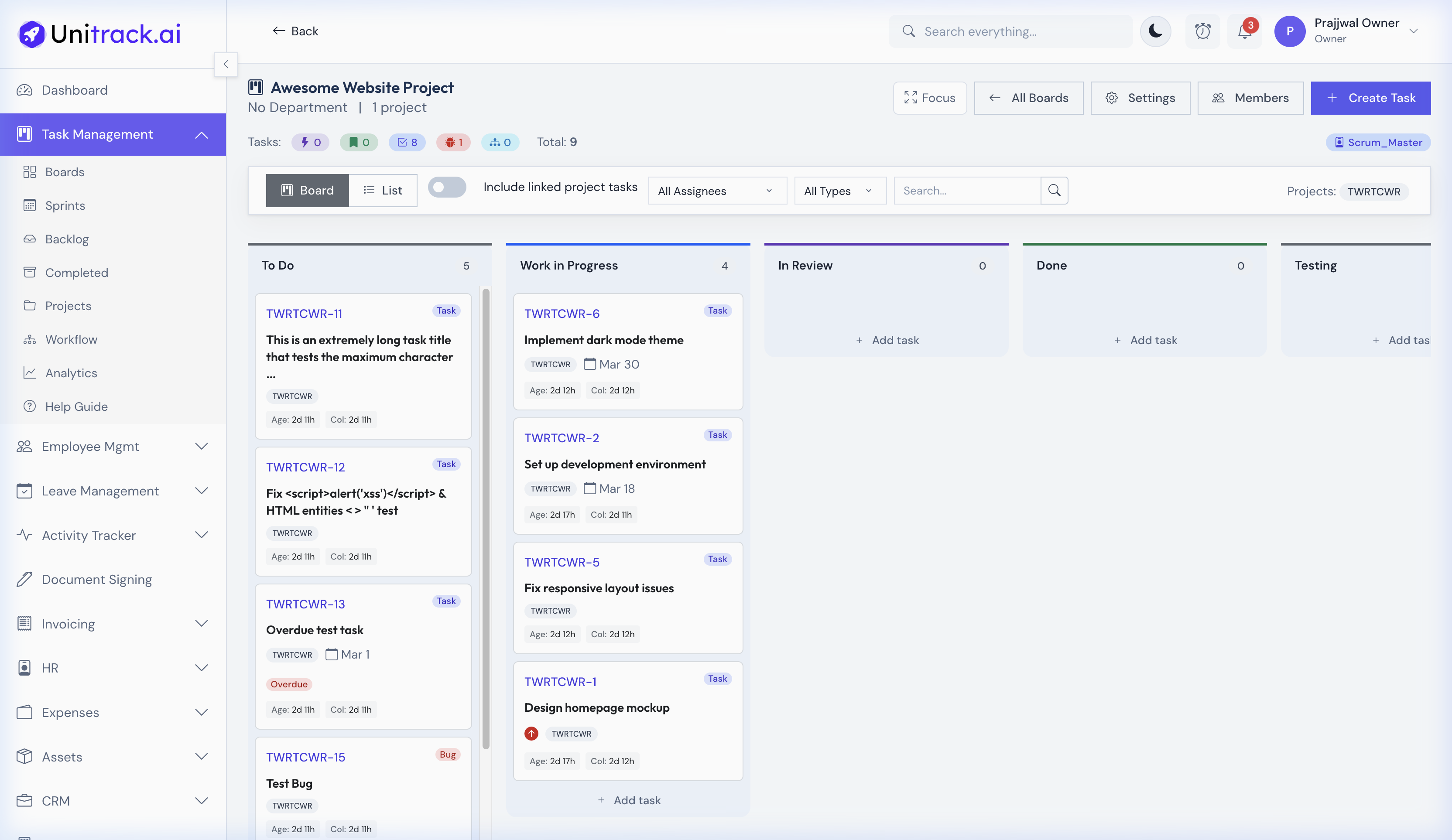Click the search magnifier beside the task filter
The height and width of the screenshot is (840, 1452).
click(1055, 190)
